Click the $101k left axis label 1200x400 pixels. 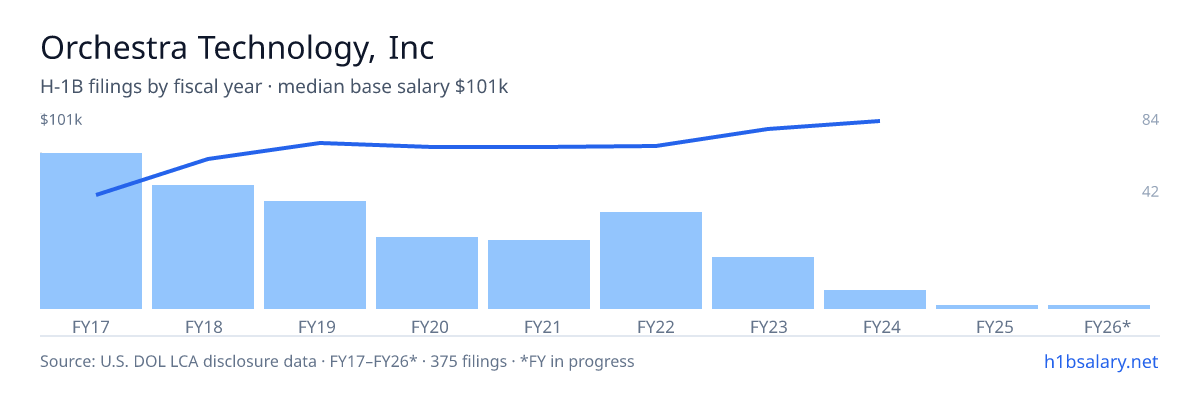click(x=61, y=120)
